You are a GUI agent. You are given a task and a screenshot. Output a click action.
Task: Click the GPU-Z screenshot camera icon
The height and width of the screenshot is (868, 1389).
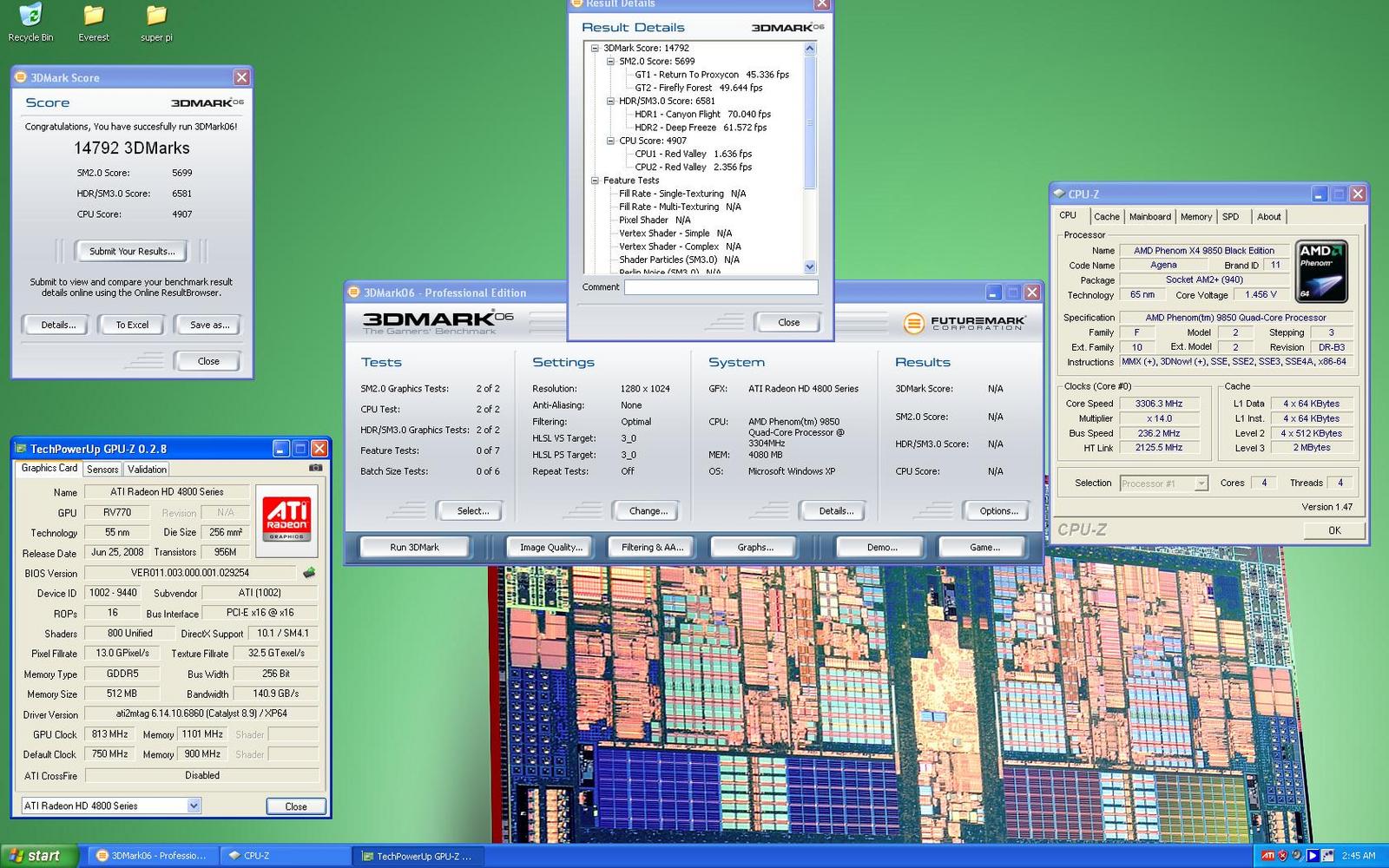click(x=316, y=468)
